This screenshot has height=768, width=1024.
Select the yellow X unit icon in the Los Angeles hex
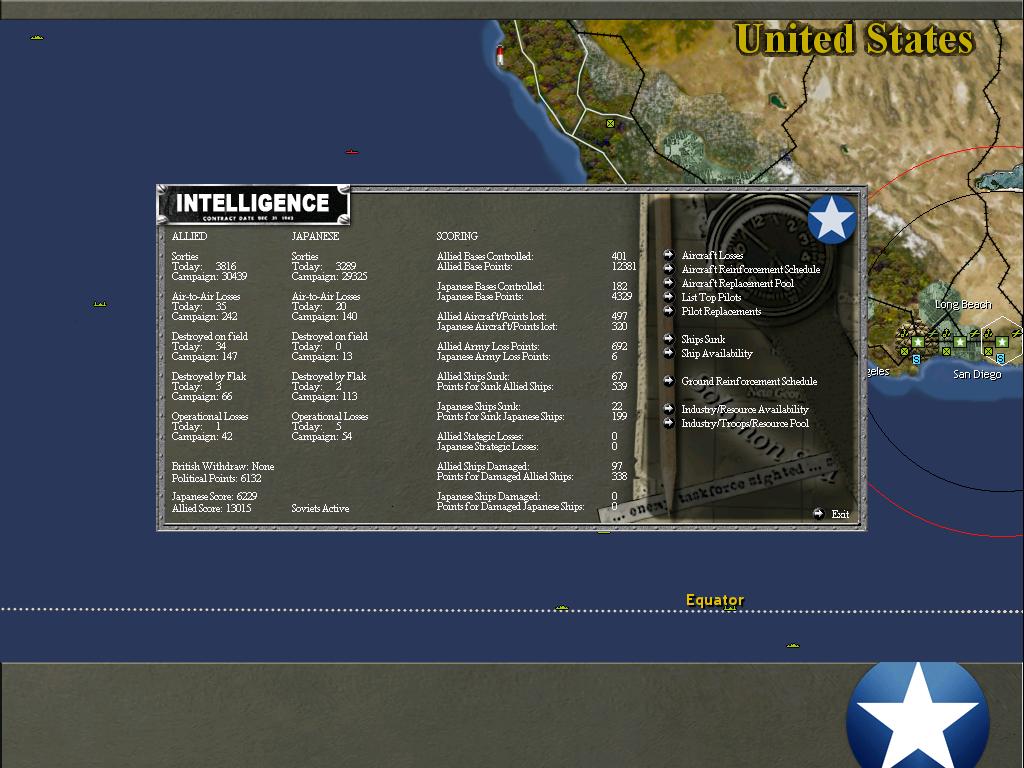coord(904,351)
